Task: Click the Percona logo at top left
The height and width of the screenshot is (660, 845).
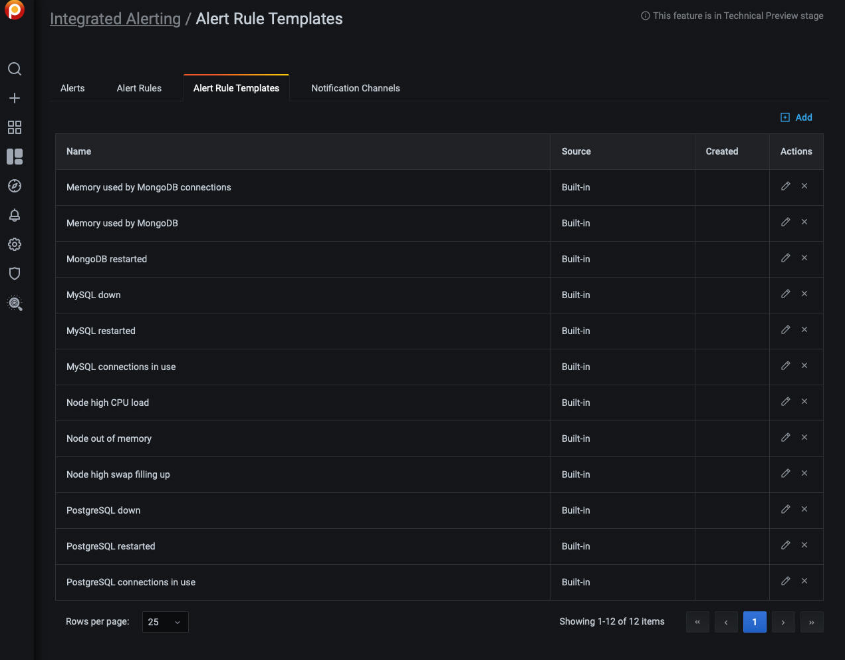Action: (15, 10)
